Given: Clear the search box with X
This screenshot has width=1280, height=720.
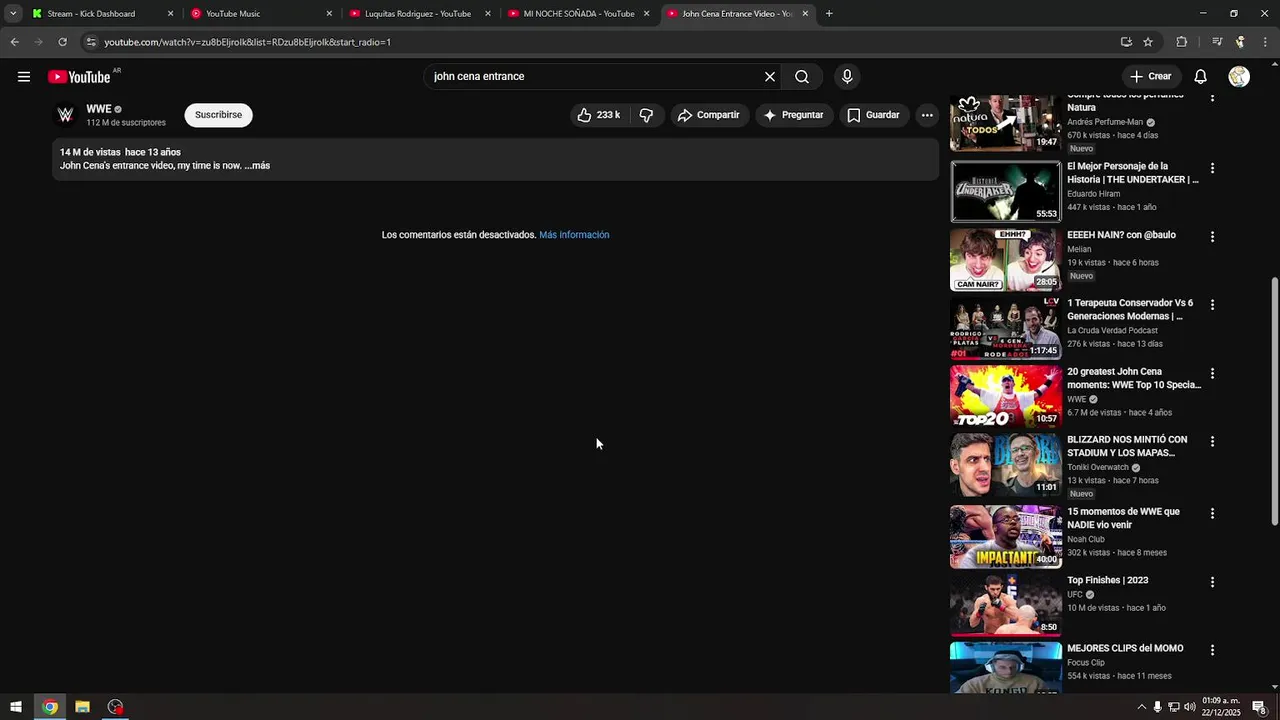Looking at the screenshot, I should (770, 77).
